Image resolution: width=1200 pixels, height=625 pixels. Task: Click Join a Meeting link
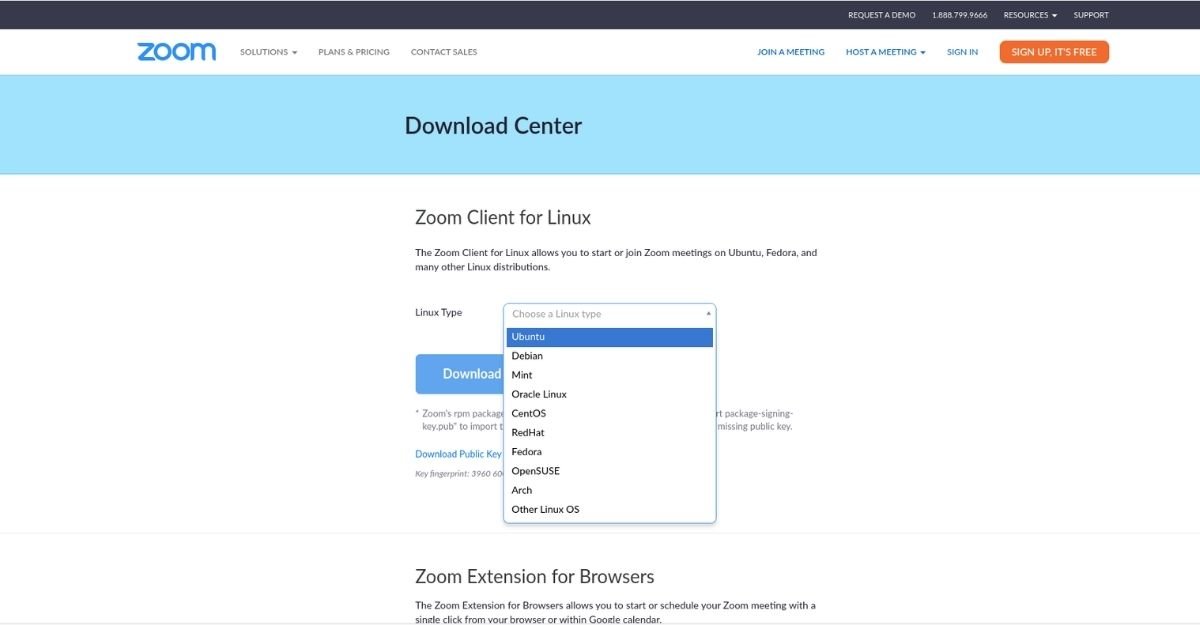click(x=791, y=52)
